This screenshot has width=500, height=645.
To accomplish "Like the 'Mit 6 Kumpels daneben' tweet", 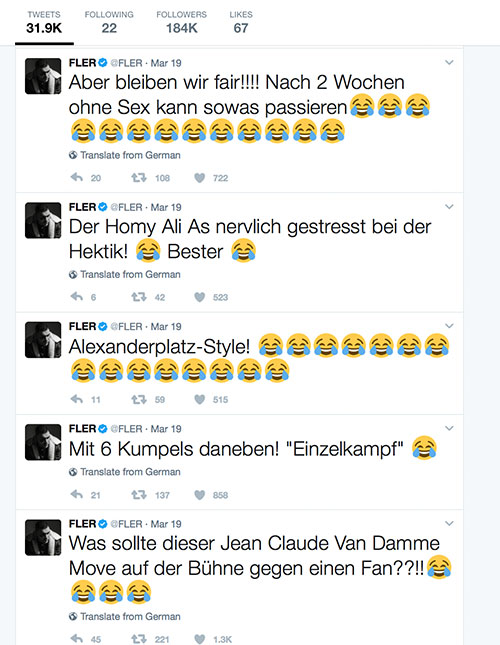I will point(199,495).
